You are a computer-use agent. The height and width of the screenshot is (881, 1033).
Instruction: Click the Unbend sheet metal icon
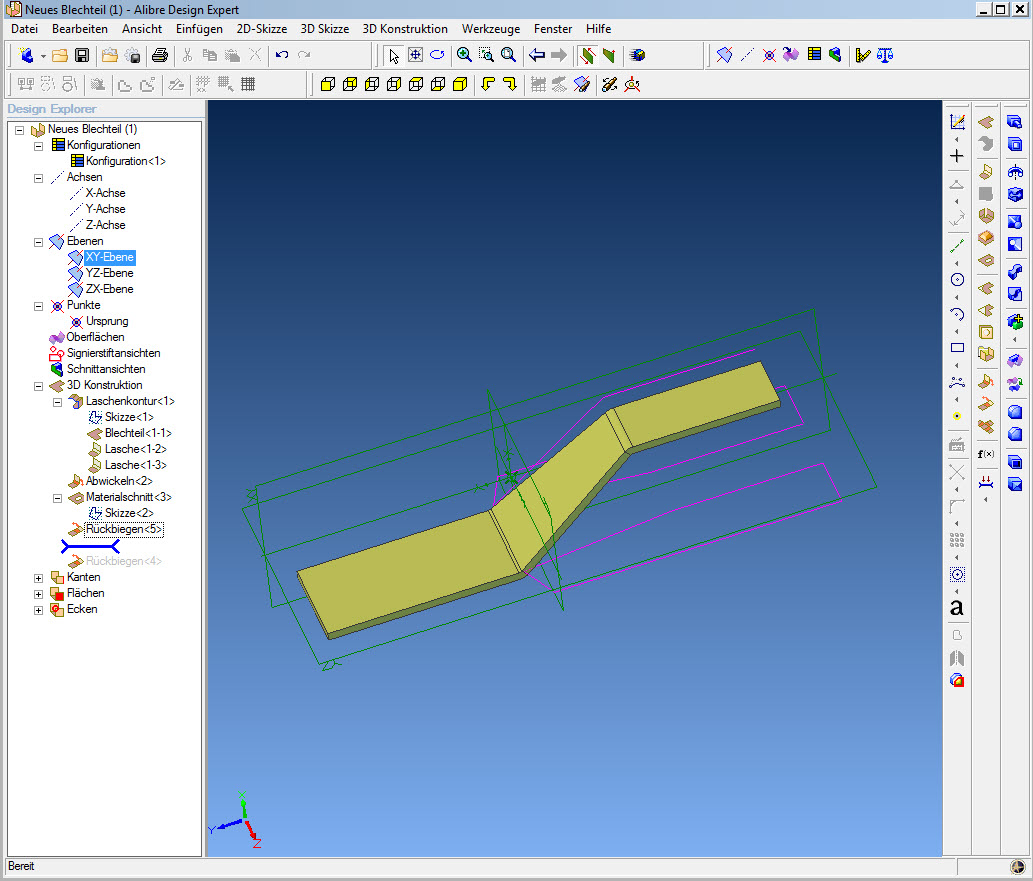(986, 382)
